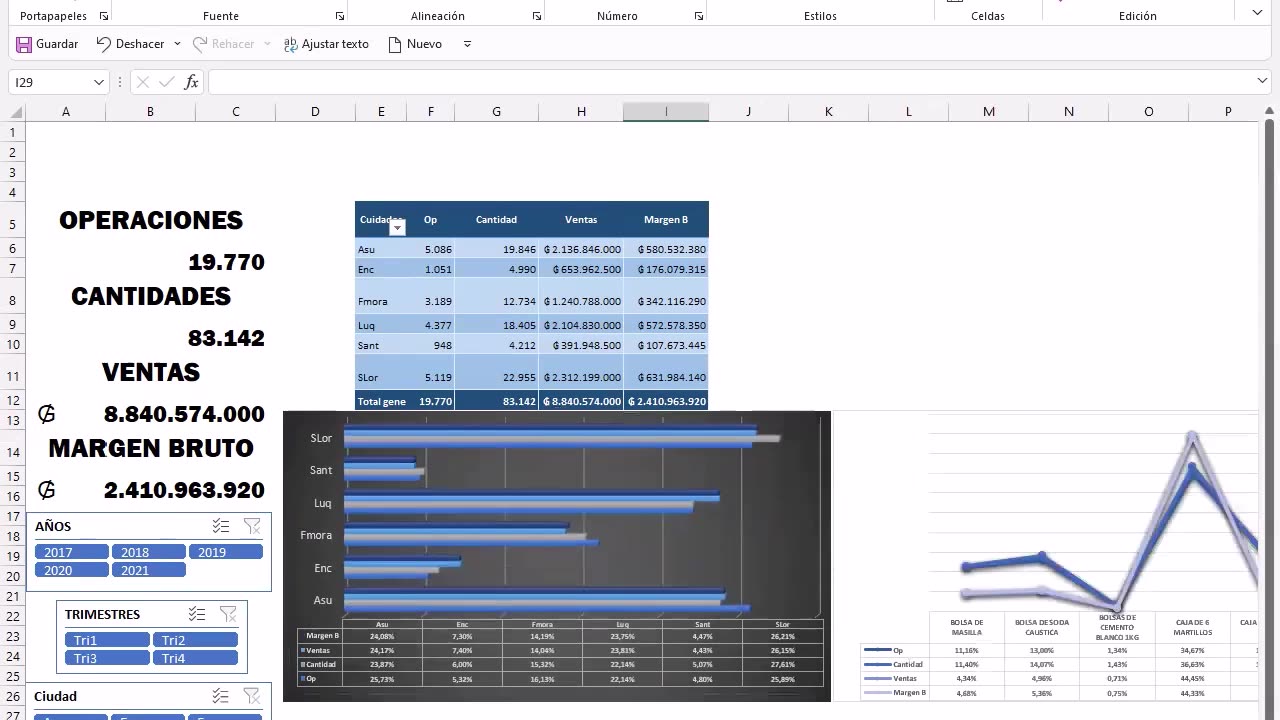Click the dark bar chart SLor bars
The image size is (1280, 720).
tap(562, 437)
